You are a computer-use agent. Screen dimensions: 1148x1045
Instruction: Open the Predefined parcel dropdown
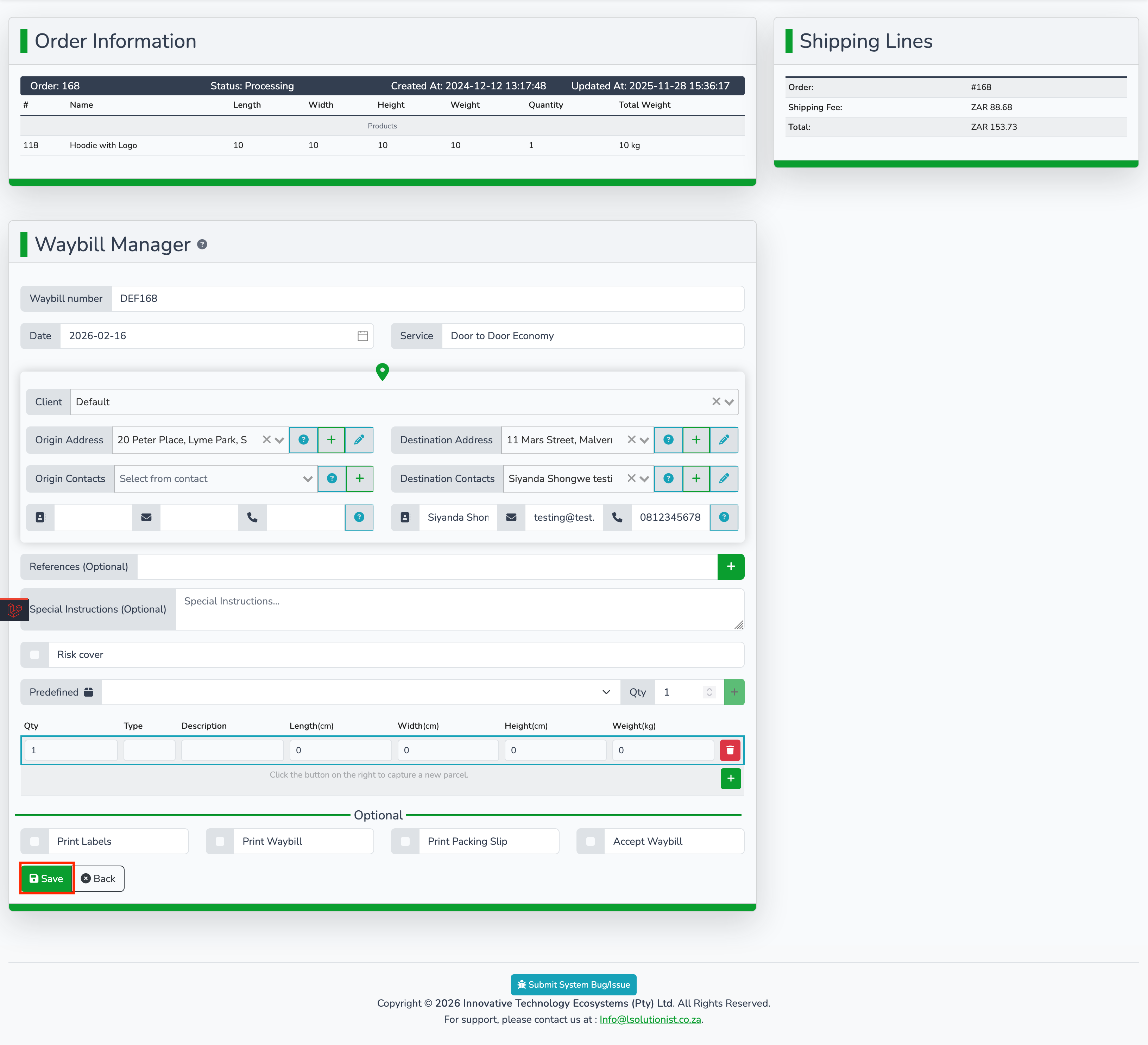click(x=361, y=693)
